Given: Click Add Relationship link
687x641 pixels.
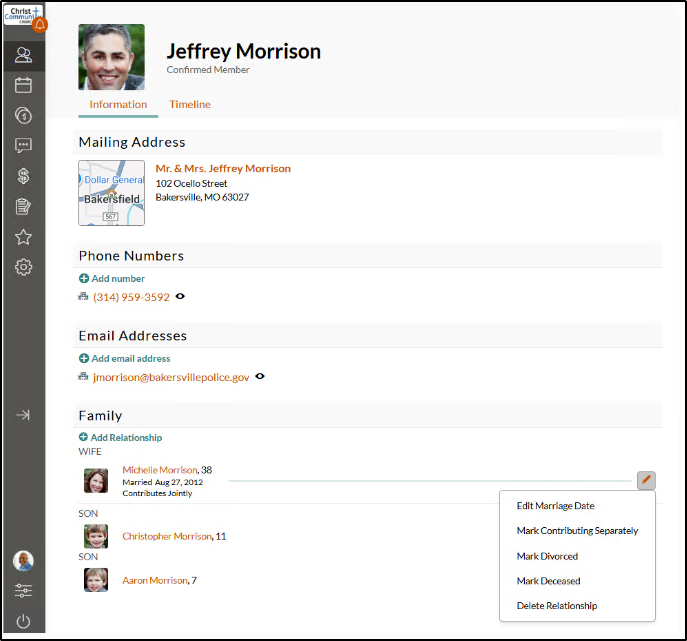Looking at the screenshot, I should [126, 438].
